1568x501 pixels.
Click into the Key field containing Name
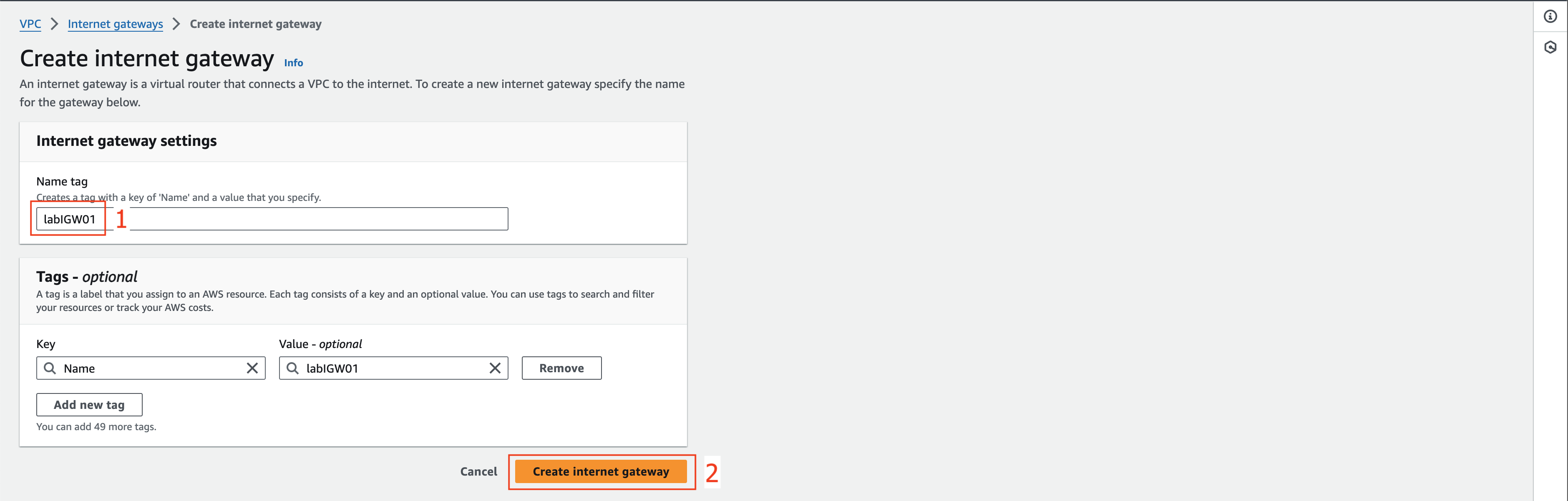[x=151, y=368]
